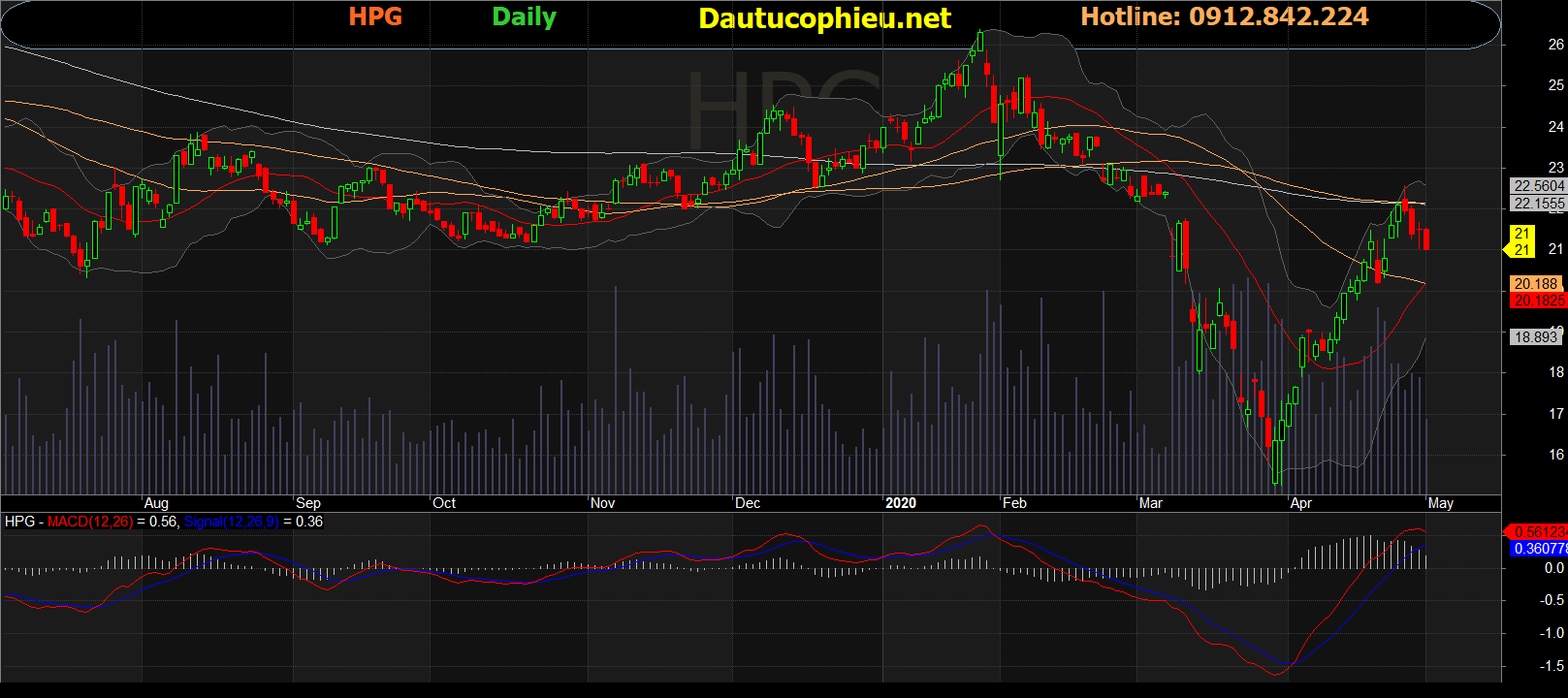Select the May marker on time axis
The height and width of the screenshot is (698, 1568).
(1441, 503)
